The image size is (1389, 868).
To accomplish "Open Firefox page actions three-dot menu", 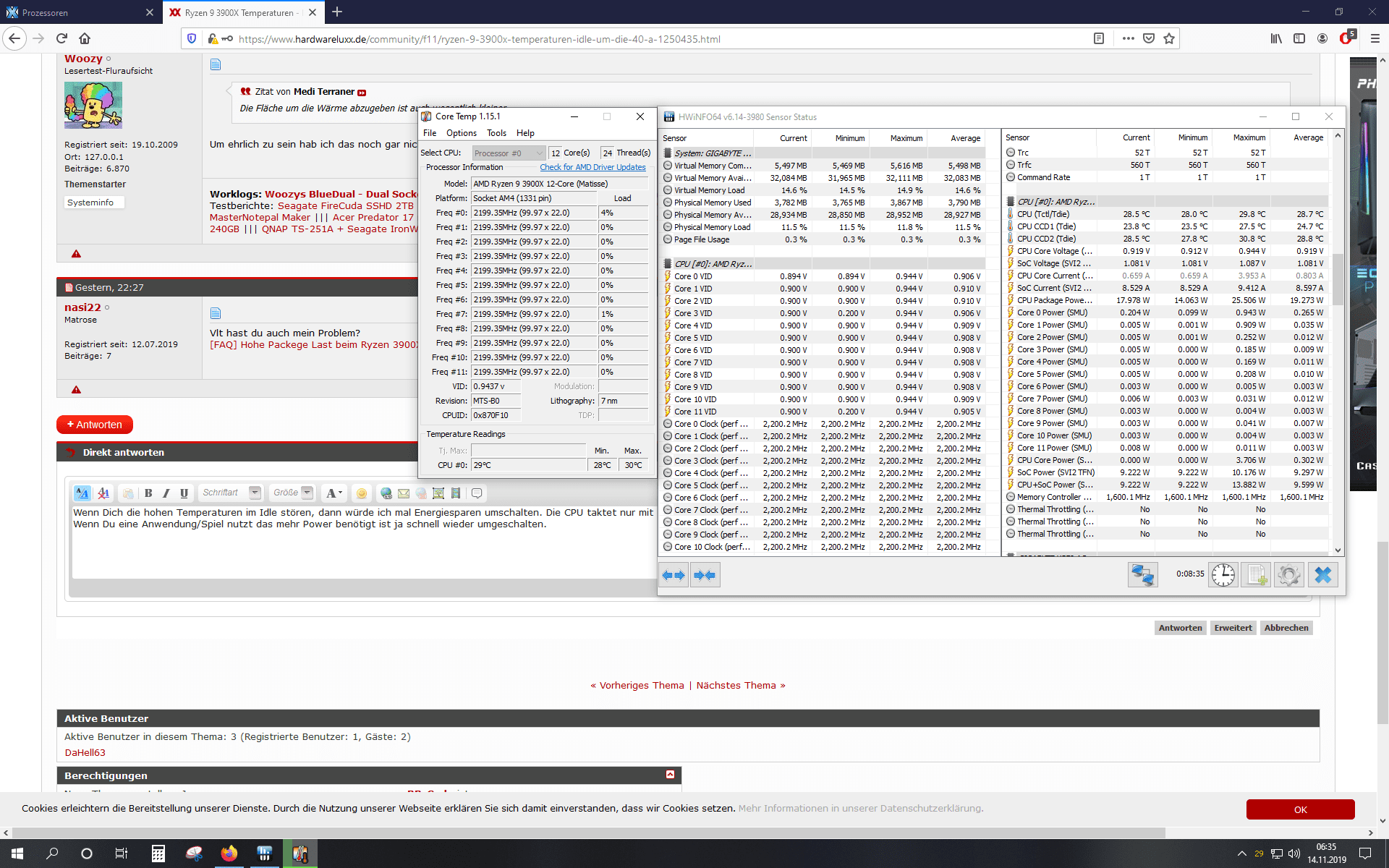I will (1129, 38).
